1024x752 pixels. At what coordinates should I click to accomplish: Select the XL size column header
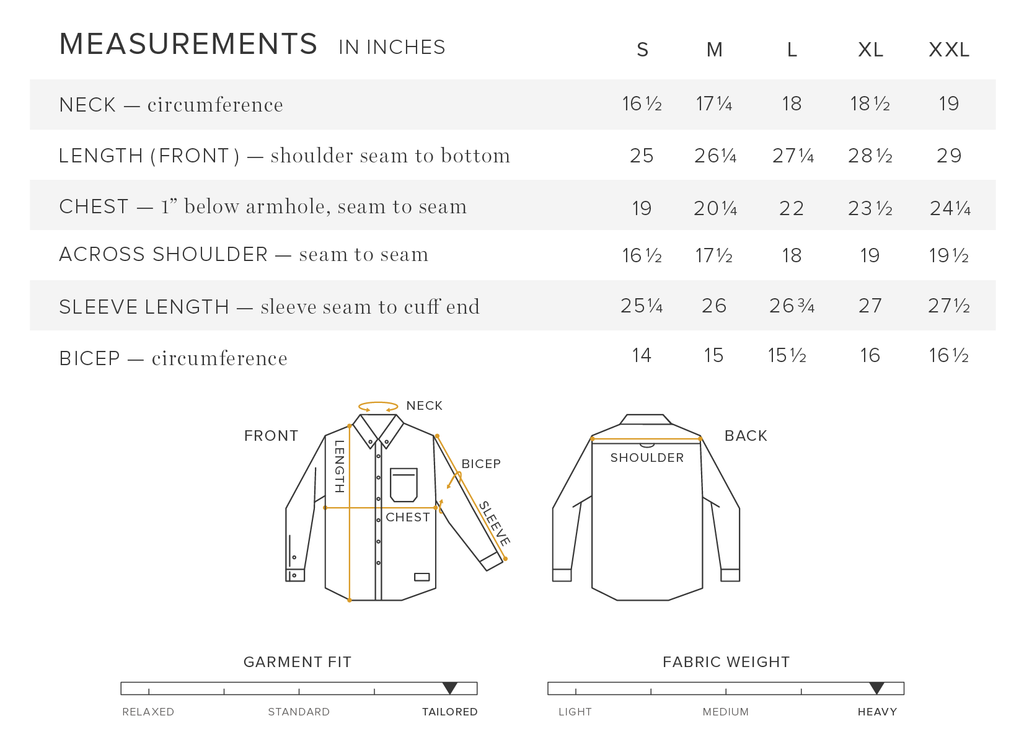click(x=870, y=50)
